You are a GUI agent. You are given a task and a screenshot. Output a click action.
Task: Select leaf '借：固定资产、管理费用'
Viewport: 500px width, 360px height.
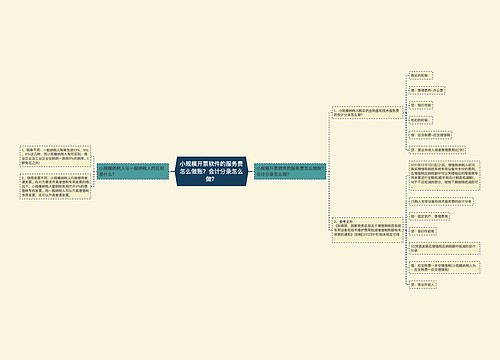[x=430, y=216]
